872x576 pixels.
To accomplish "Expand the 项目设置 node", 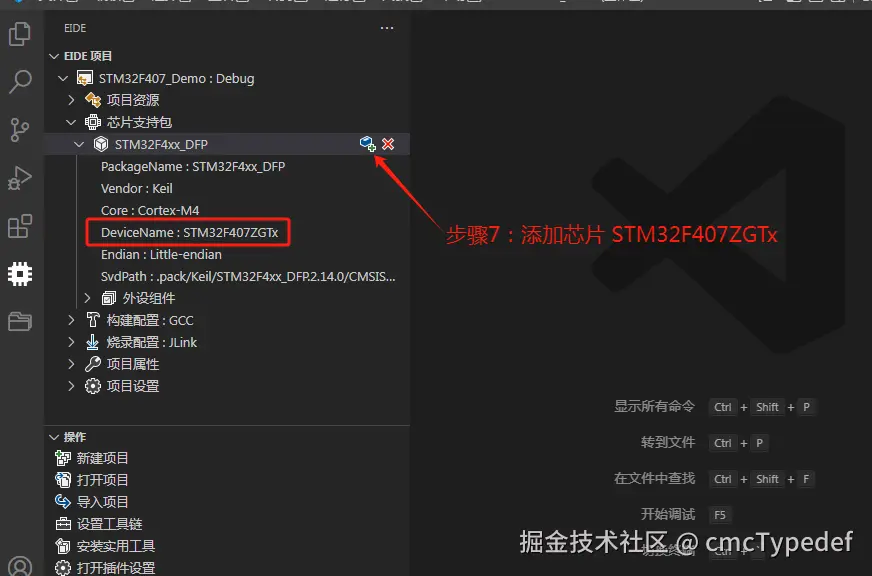I will [71, 386].
